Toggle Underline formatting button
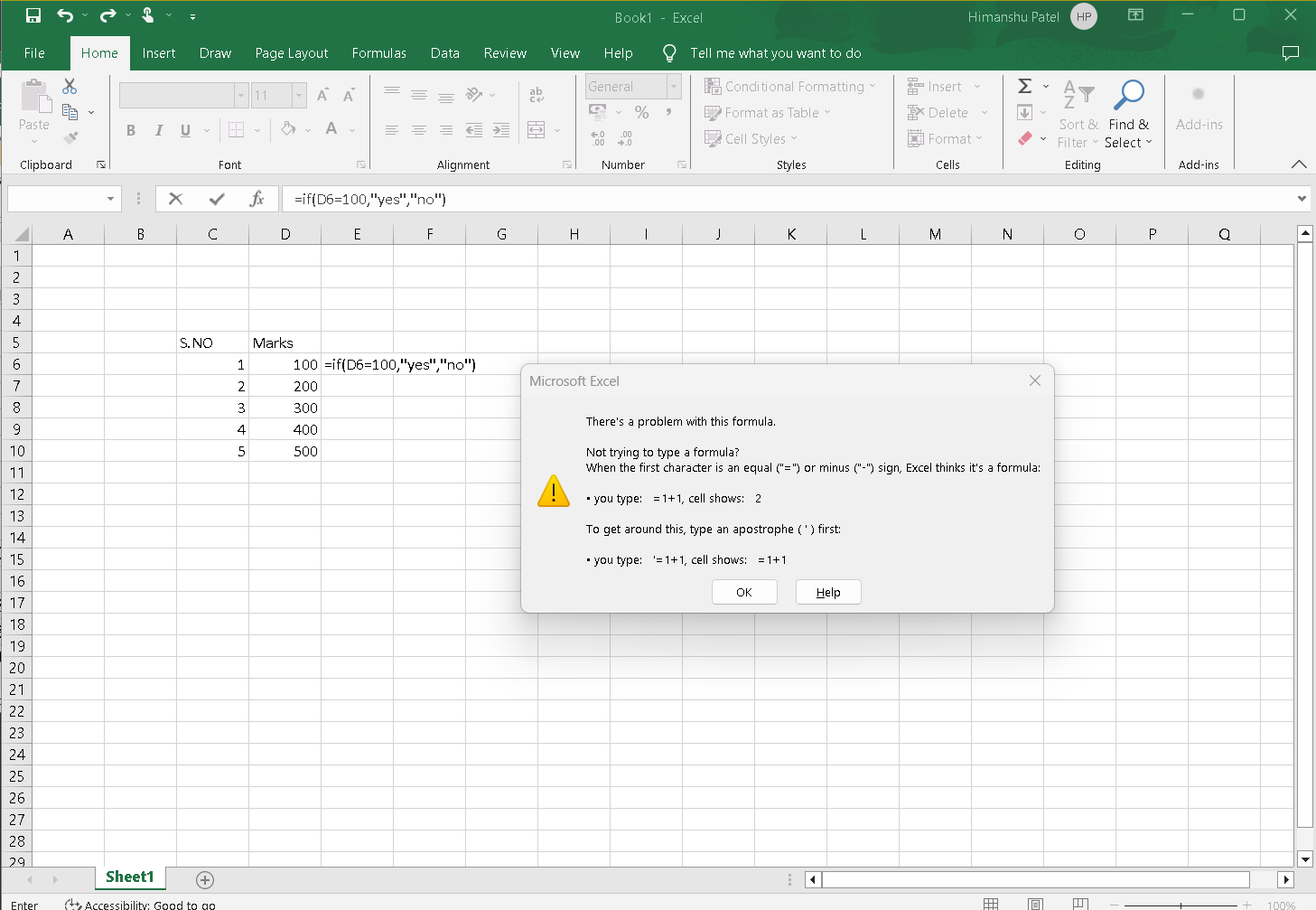Image resolution: width=1316 pixels, height=910 pixels. (x=185, y=130)
